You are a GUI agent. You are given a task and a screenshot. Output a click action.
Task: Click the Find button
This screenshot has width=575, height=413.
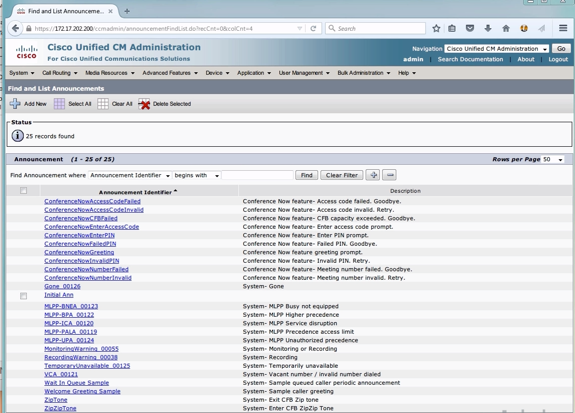(307, 175)
